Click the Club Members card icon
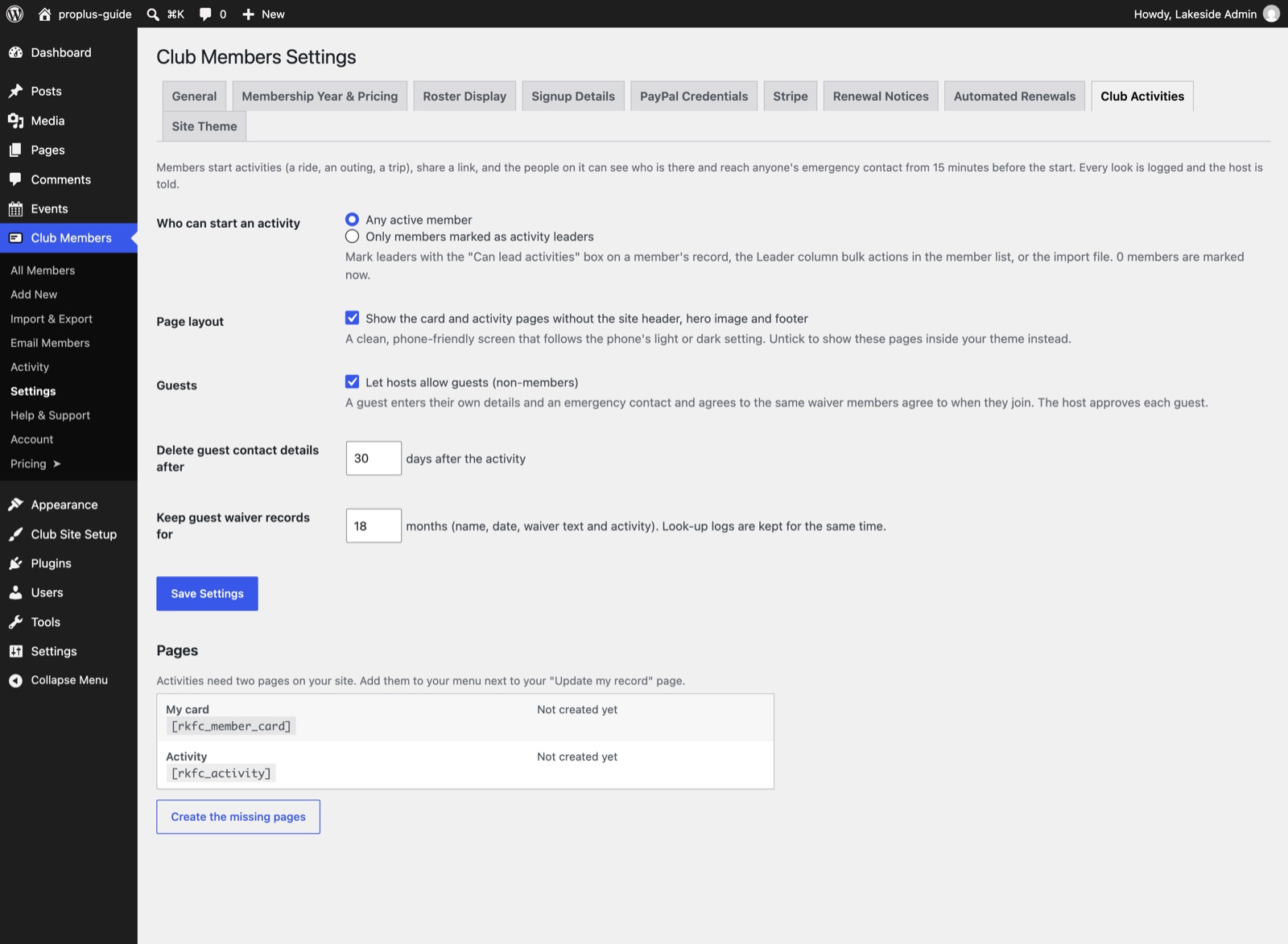The image size is (1288, 944). coord(15,237)
